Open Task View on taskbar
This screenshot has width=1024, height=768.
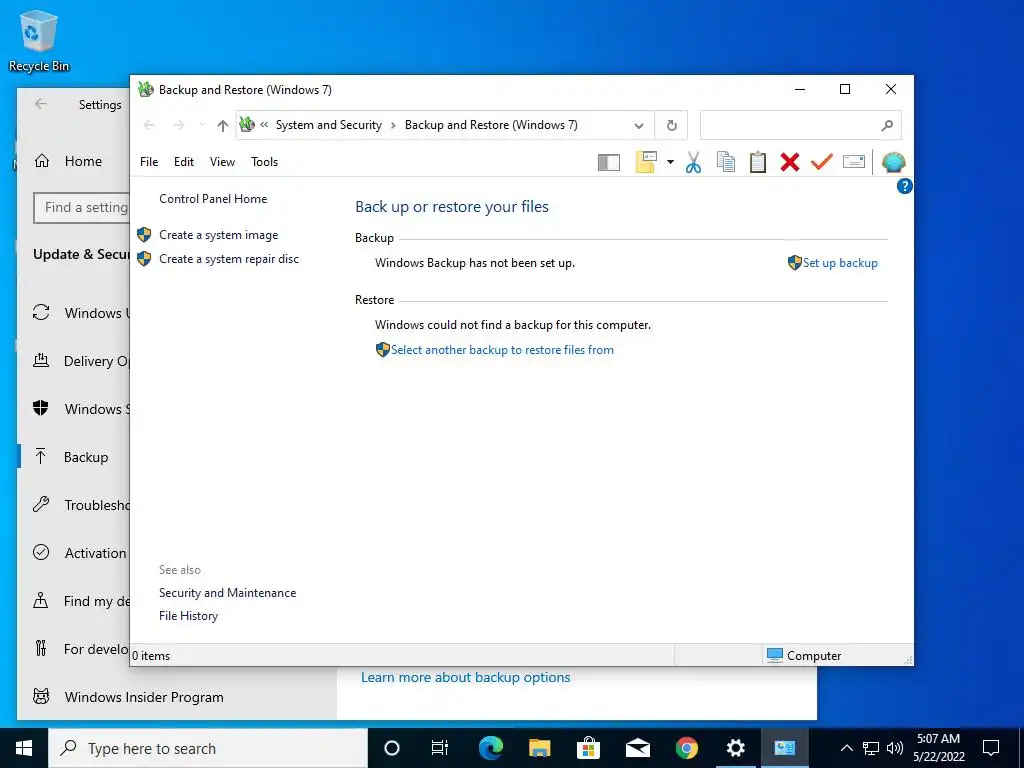pyautogui.click(x=440, y=748)
